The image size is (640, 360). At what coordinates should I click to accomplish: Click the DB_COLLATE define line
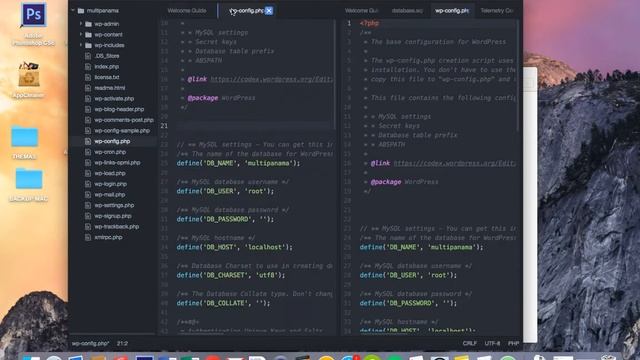(x=223, y=303)
